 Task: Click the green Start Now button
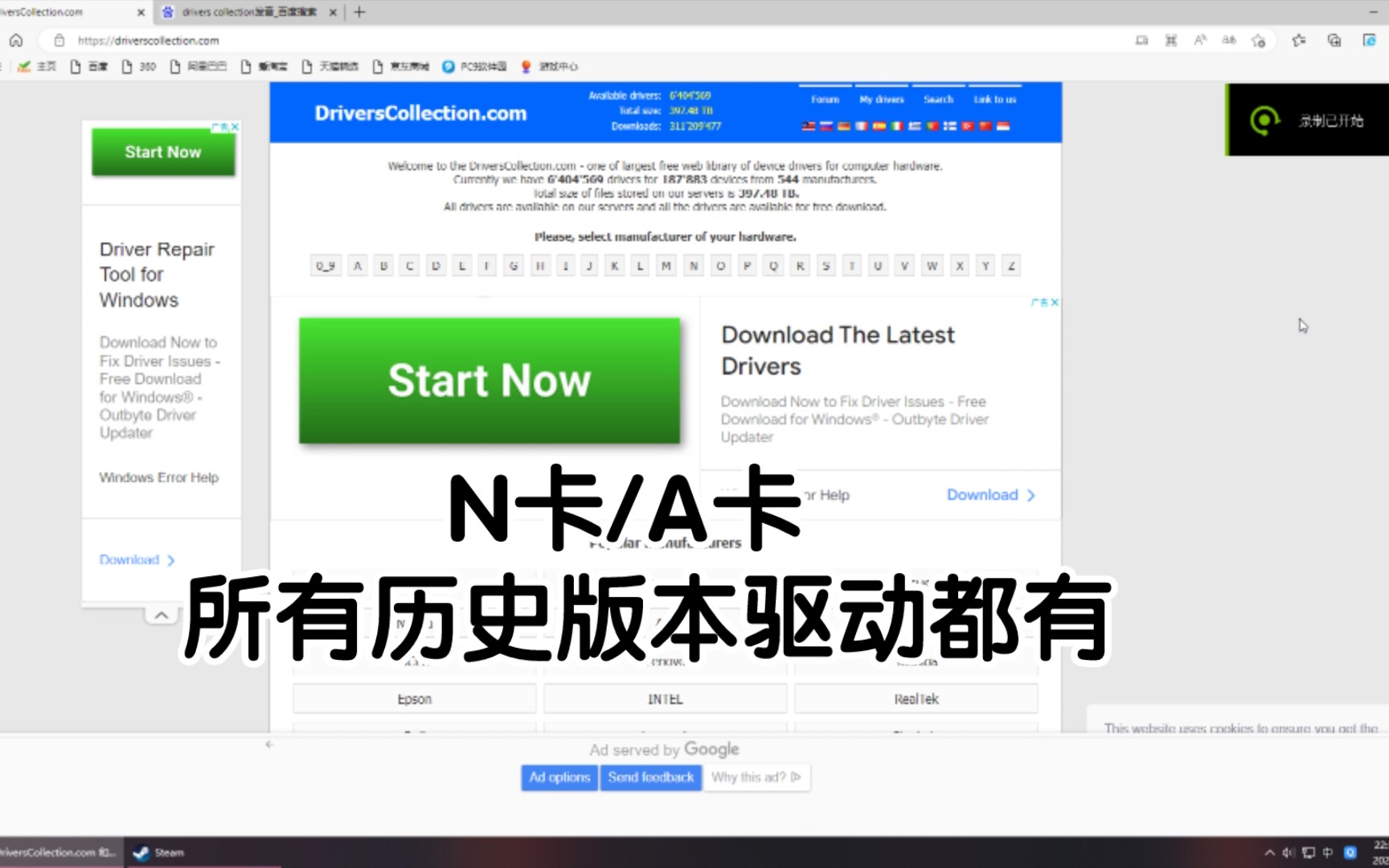pyautogui.click(x=489, y=381)
